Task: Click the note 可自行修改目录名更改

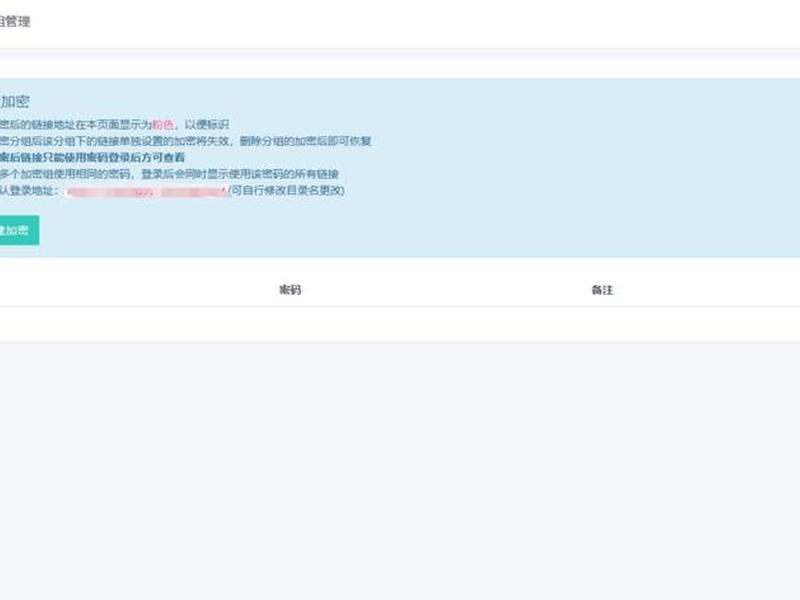Action: pyautogui.click(x=286, y=190)
